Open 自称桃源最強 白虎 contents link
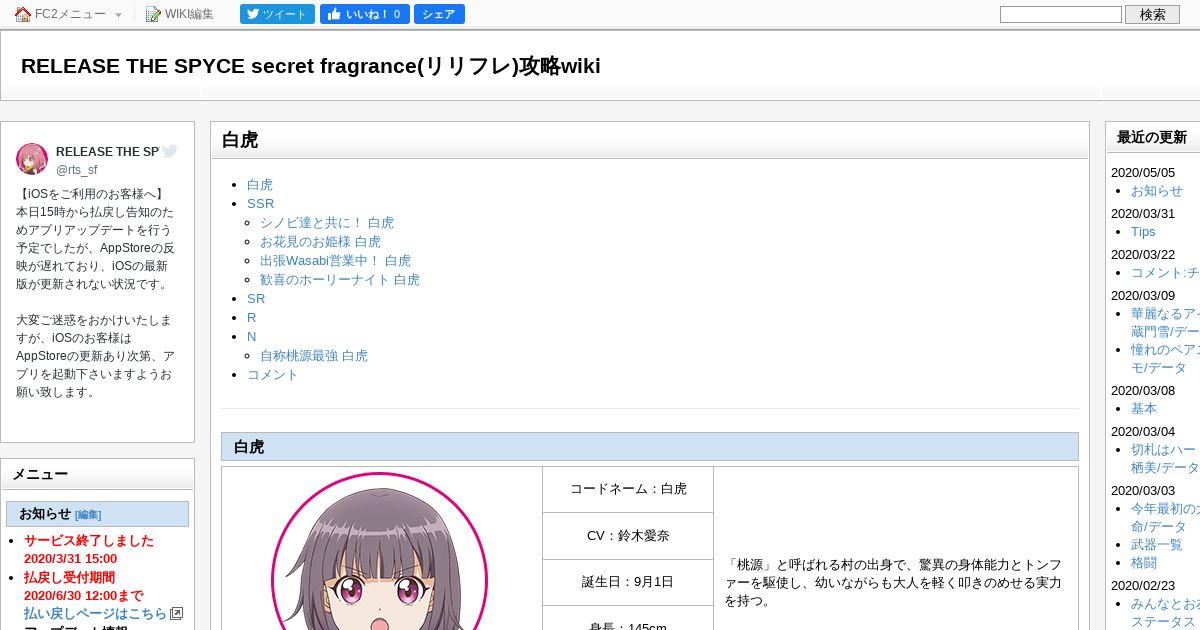1200x630 pixels. [x=314, y=356]
